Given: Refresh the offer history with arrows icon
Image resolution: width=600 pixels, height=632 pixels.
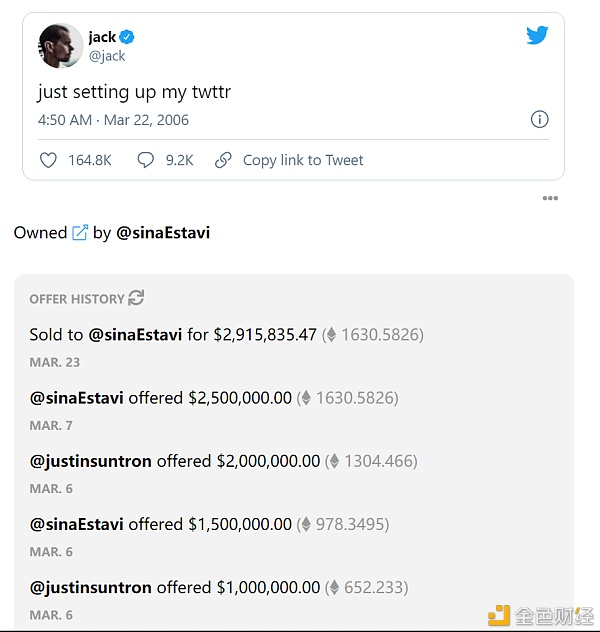Looking at the screenshot, I should (137, 298).
